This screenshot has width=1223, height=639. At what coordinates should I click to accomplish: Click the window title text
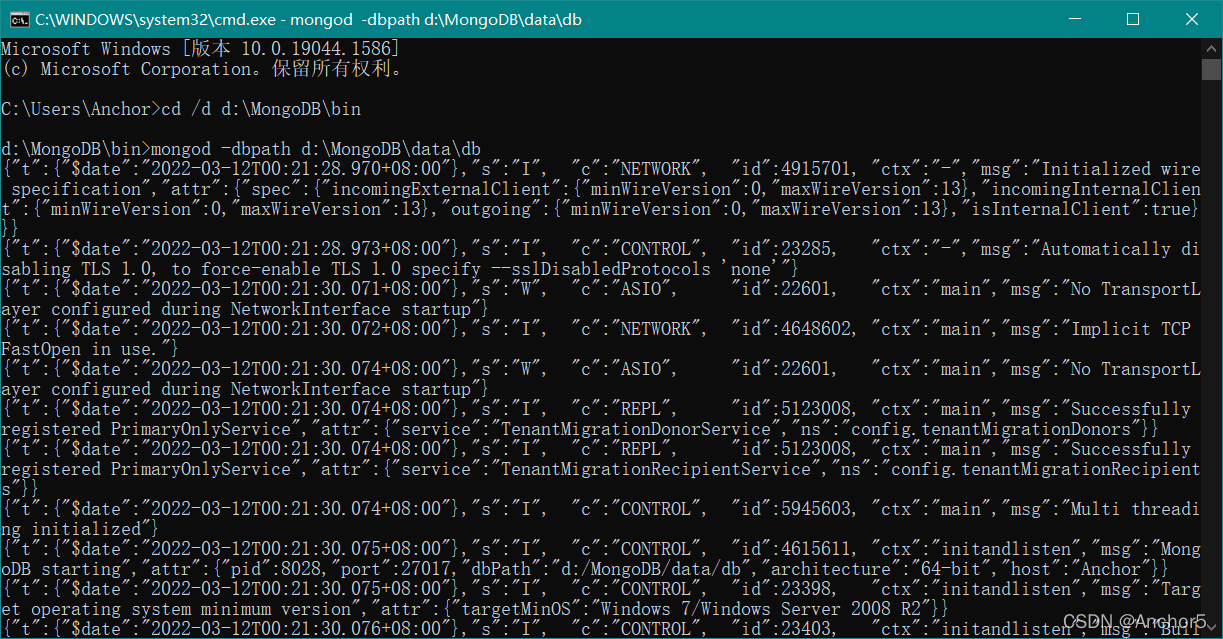[308, 19]
